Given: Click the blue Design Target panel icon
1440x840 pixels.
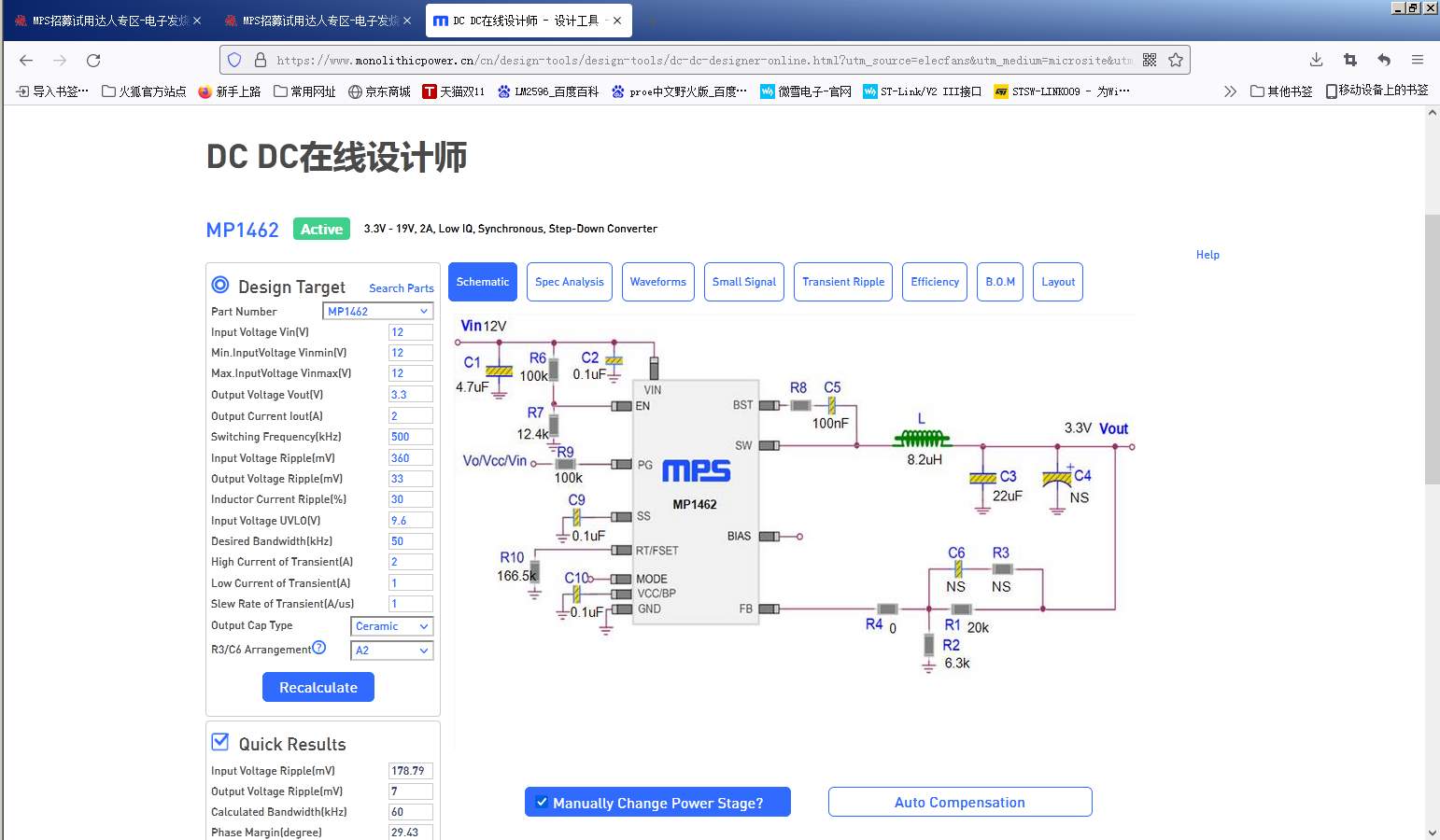Looking at the screenshot, I should 220,285.
